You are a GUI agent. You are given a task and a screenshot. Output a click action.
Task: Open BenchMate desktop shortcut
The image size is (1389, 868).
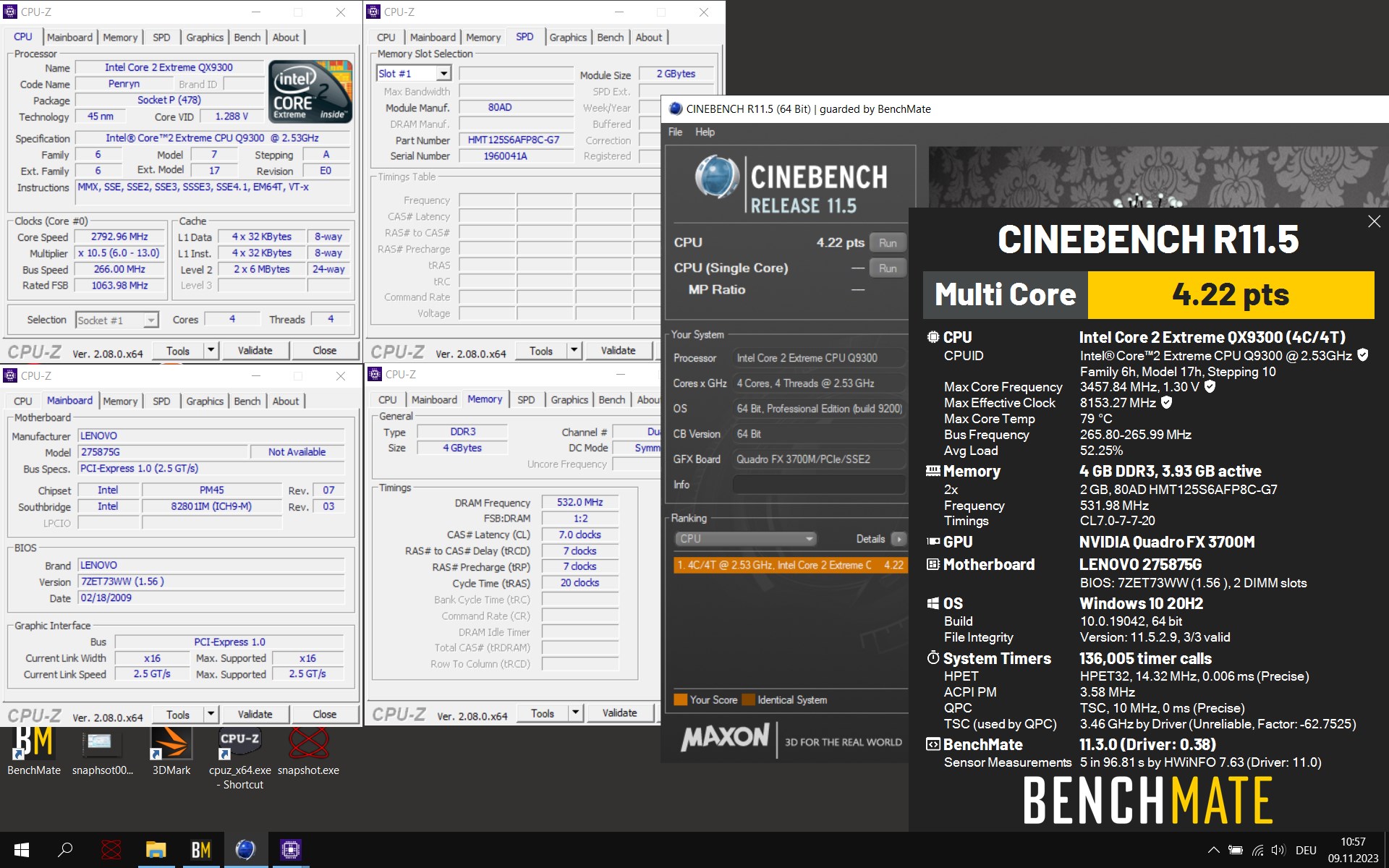click(33, 752)
